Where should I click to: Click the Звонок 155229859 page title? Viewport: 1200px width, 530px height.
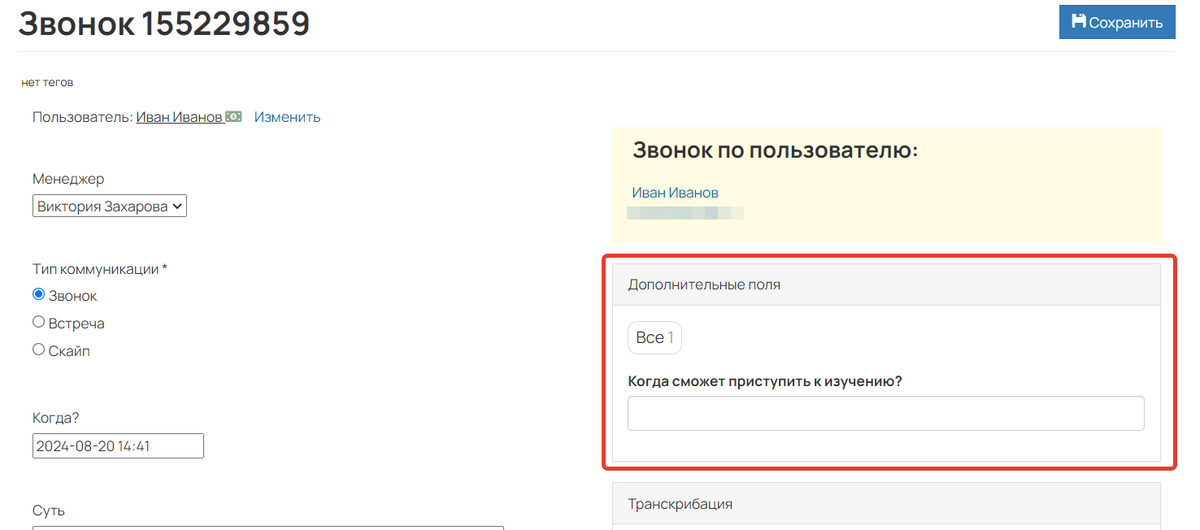(x=164, y=24)
